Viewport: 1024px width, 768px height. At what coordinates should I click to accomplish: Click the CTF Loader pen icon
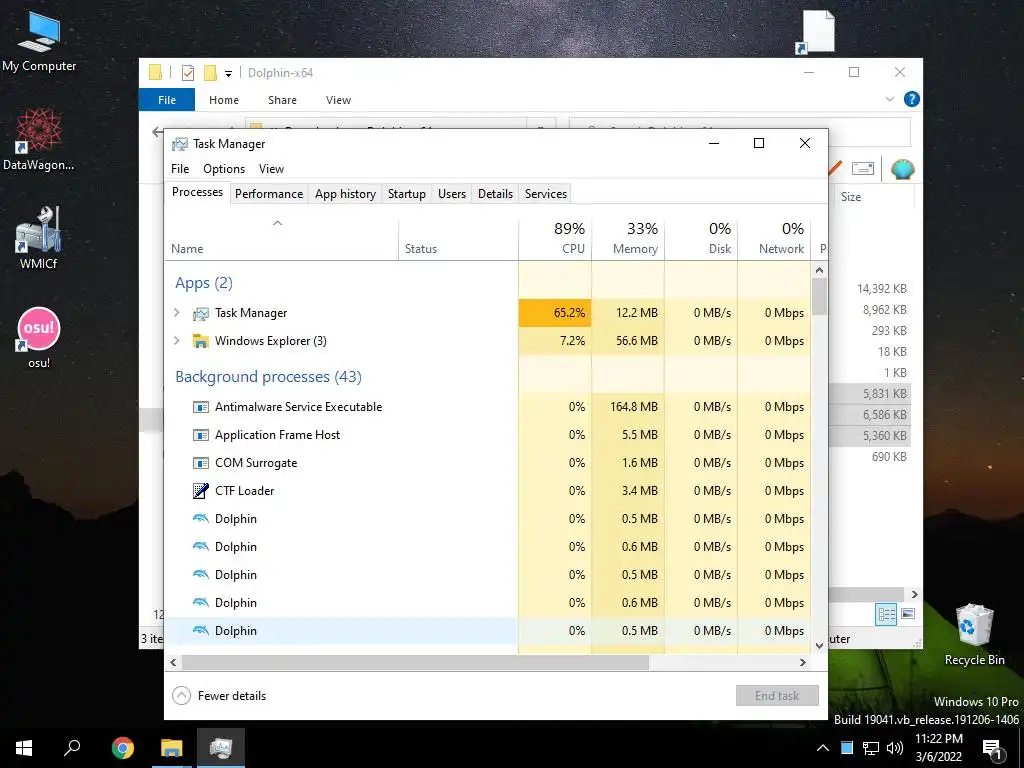(200, 490)
